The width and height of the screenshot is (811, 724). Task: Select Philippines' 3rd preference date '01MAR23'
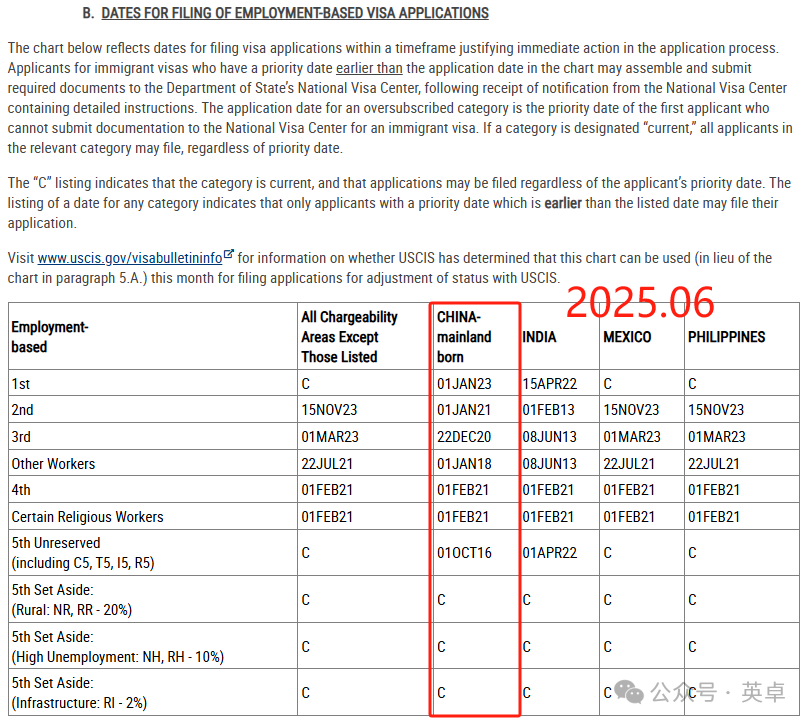[717, 437]
